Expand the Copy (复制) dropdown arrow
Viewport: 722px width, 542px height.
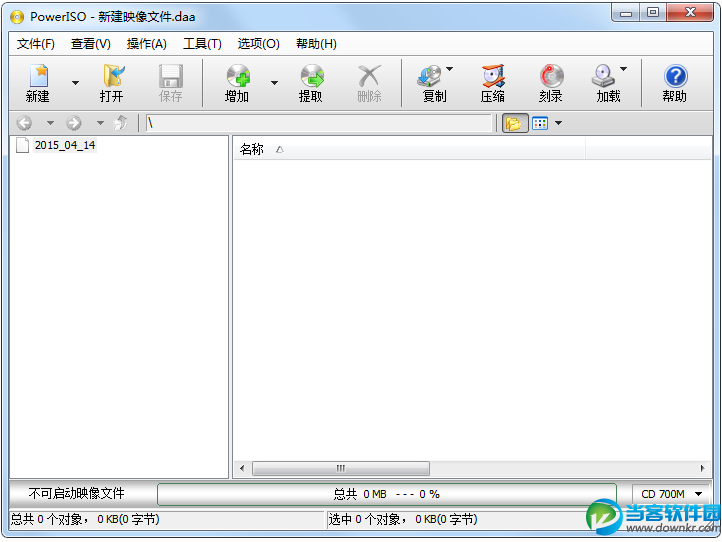(449, 69)
